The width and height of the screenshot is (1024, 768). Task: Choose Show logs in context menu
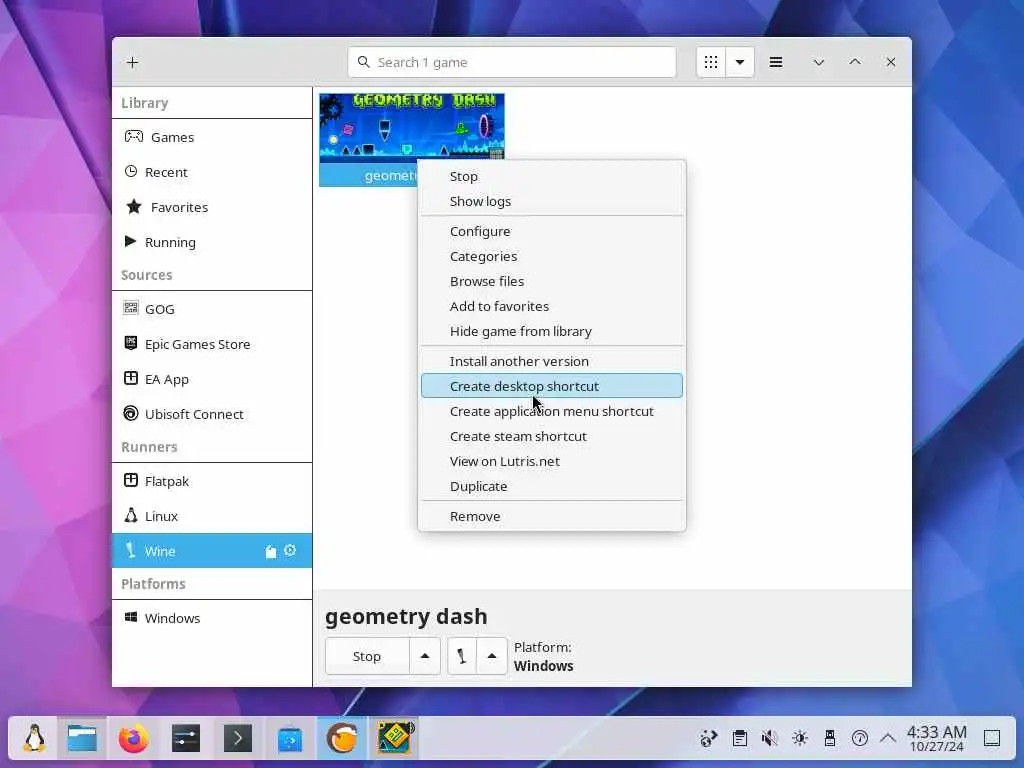[552, 201]
